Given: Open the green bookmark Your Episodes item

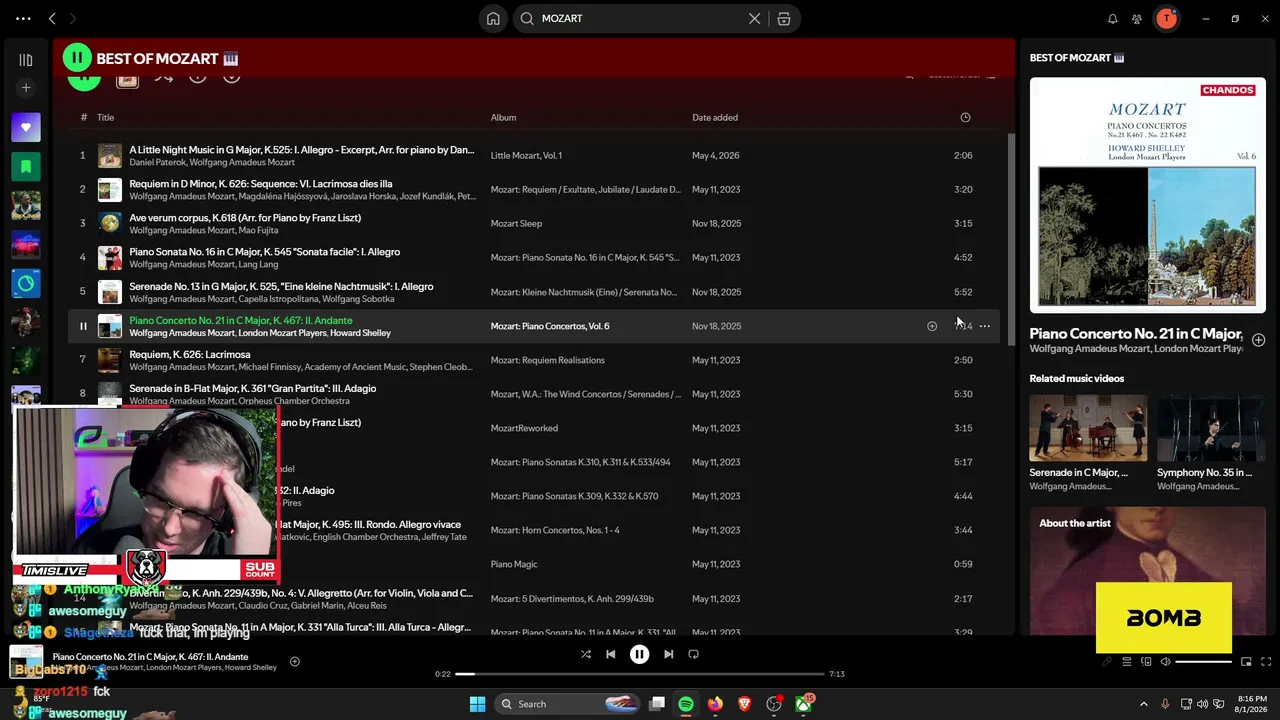Looking at the screenshot, I should point(26,166).
